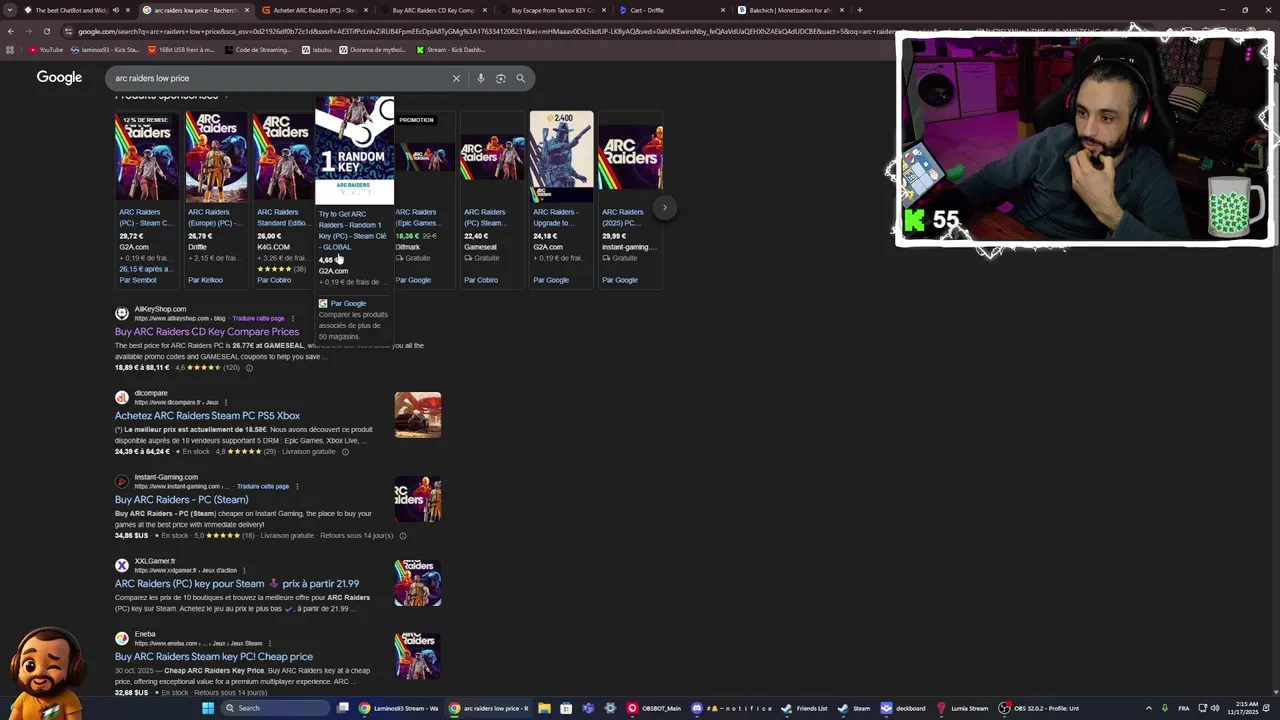Open Buy ARC Raiders - PC (Steam) link

click(181, 500)
